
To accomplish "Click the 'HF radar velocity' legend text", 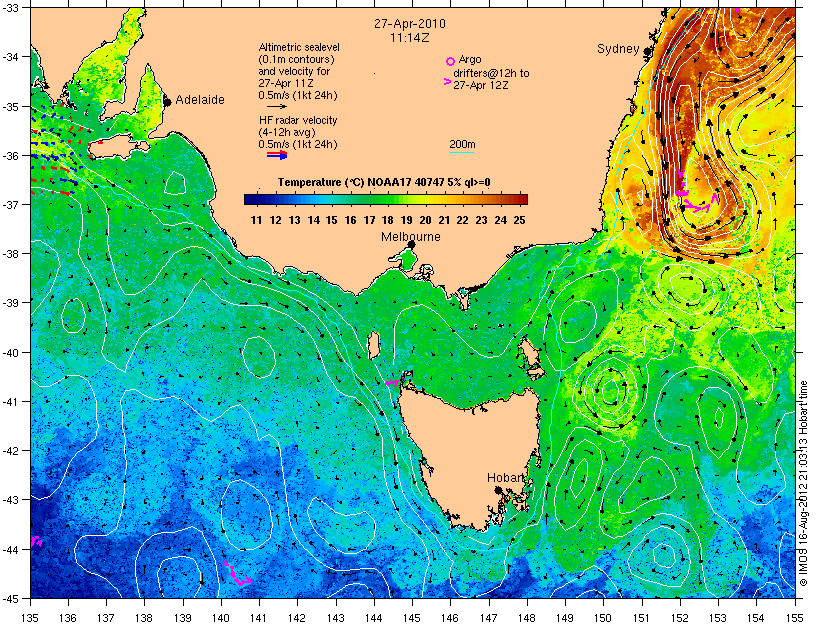I will [x=298, y=120].
